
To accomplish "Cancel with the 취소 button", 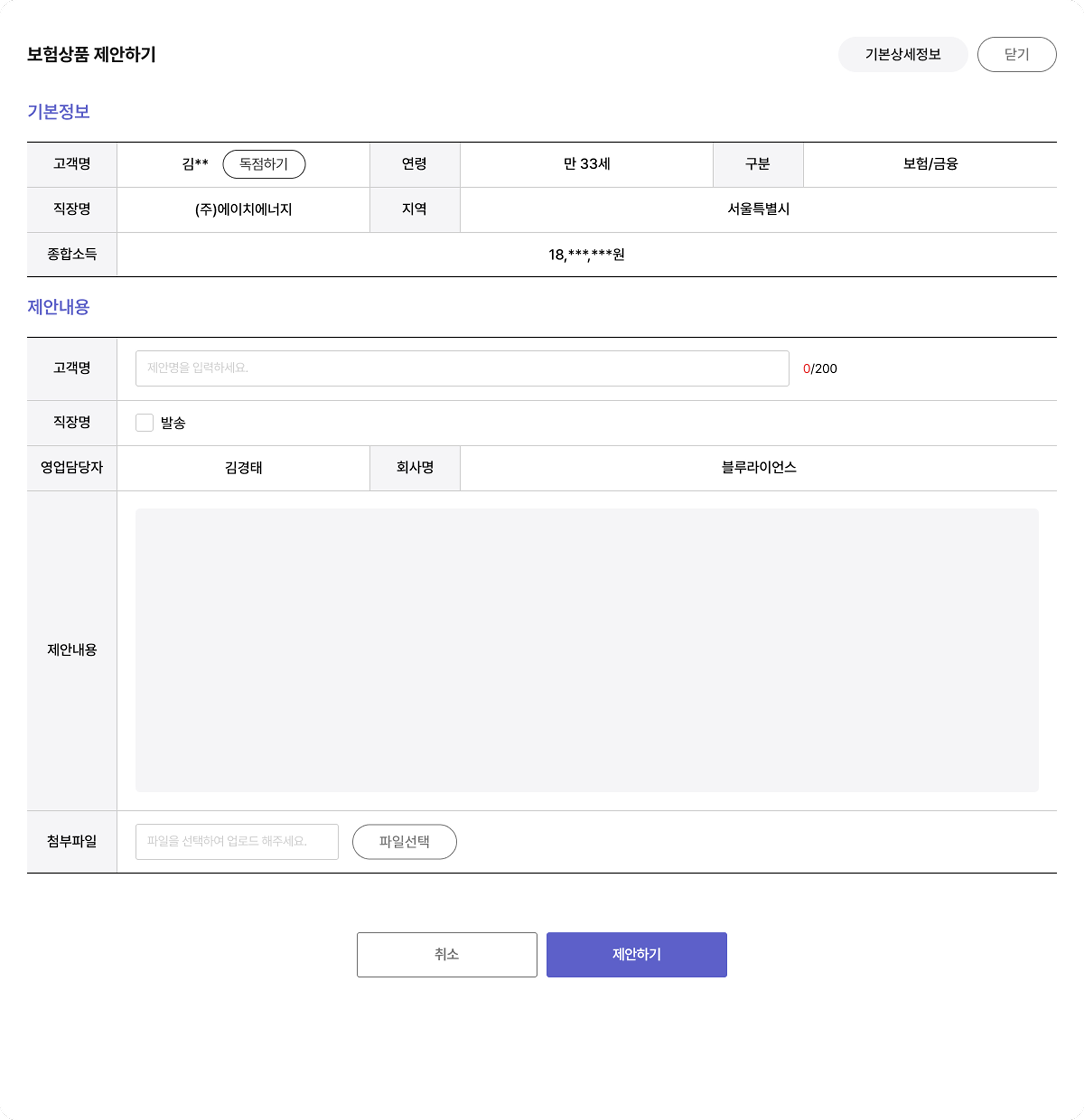I will (446, 954).
